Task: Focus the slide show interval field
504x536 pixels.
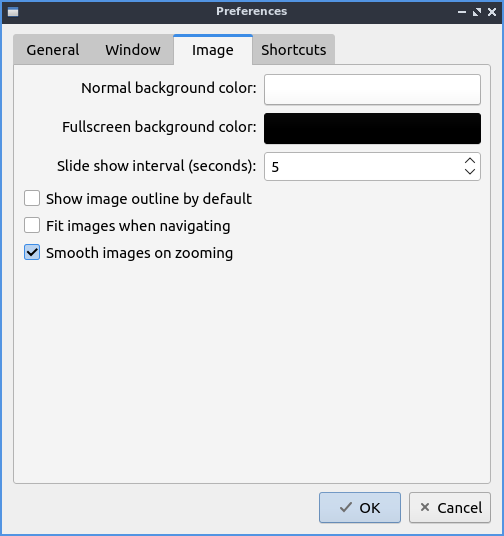Action: 363,166
